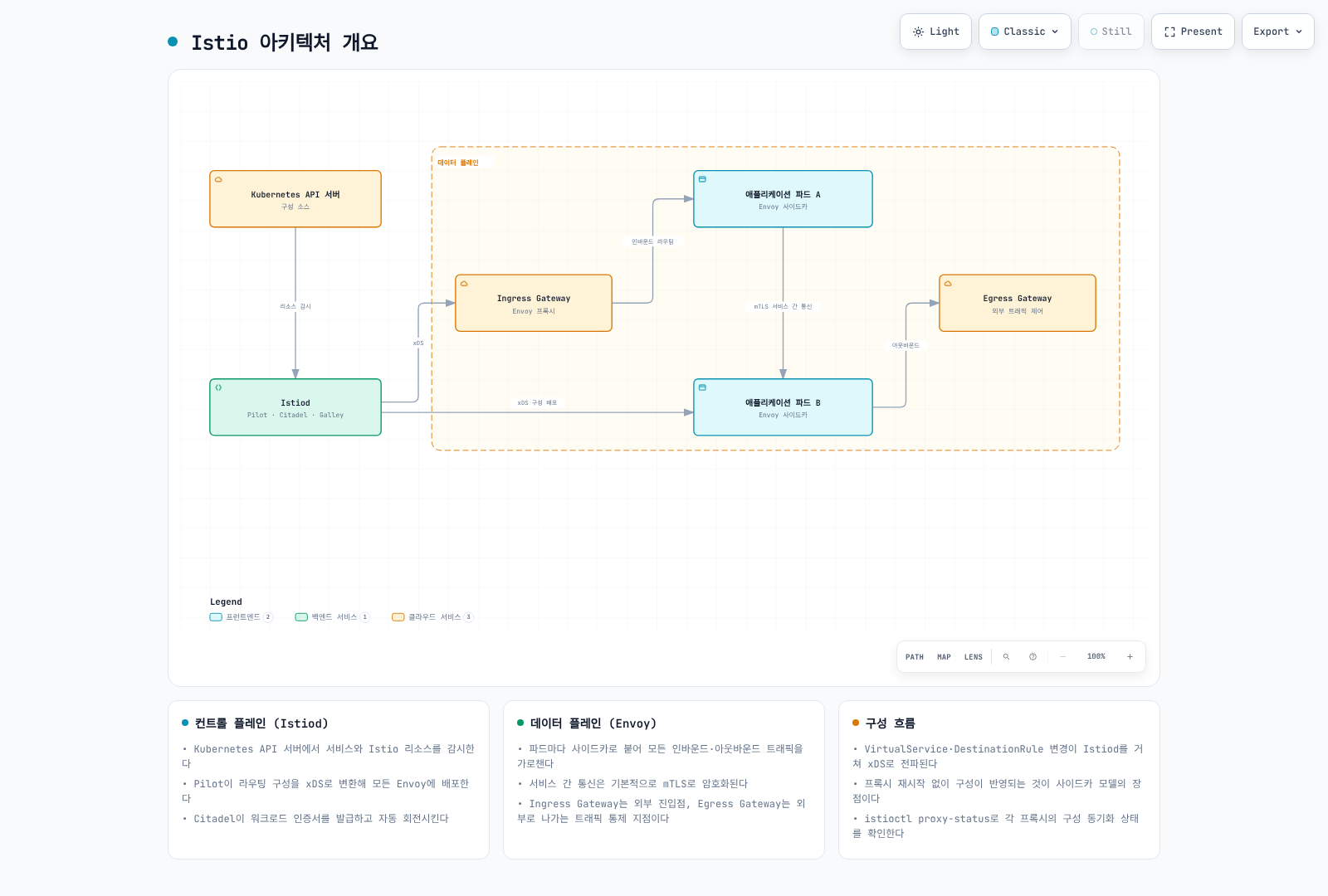Viewport: 1328px width, 896px height.
Task: Select the Ingress Gateway node
Action: [534, 303]
